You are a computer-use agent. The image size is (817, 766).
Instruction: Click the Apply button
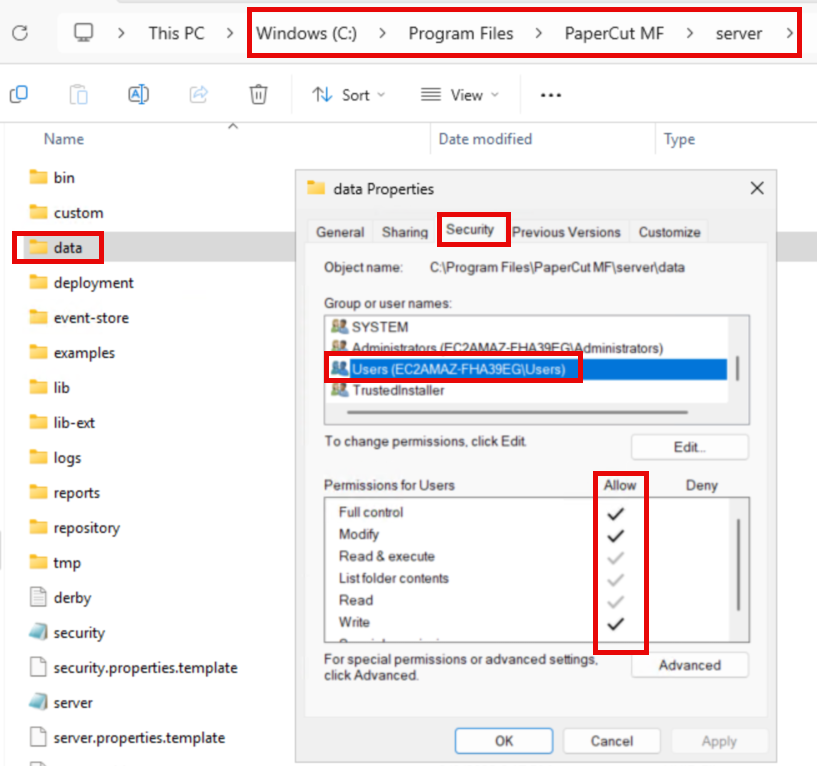tap(719, 740)
